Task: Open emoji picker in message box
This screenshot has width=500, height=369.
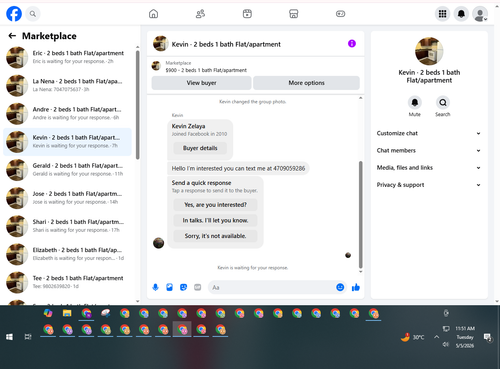Action: click(340, 287)
